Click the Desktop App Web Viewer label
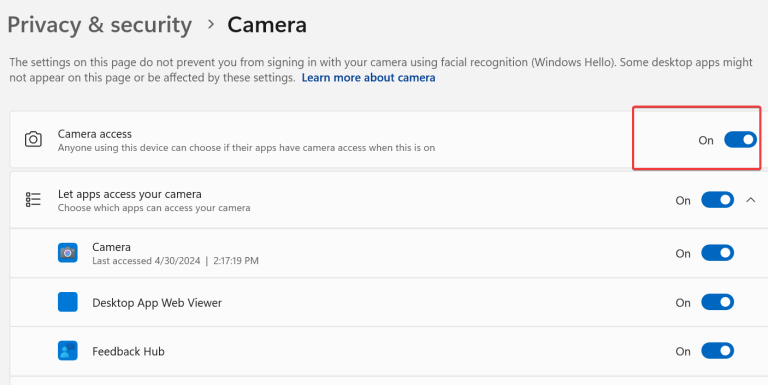 pos(157,303)
